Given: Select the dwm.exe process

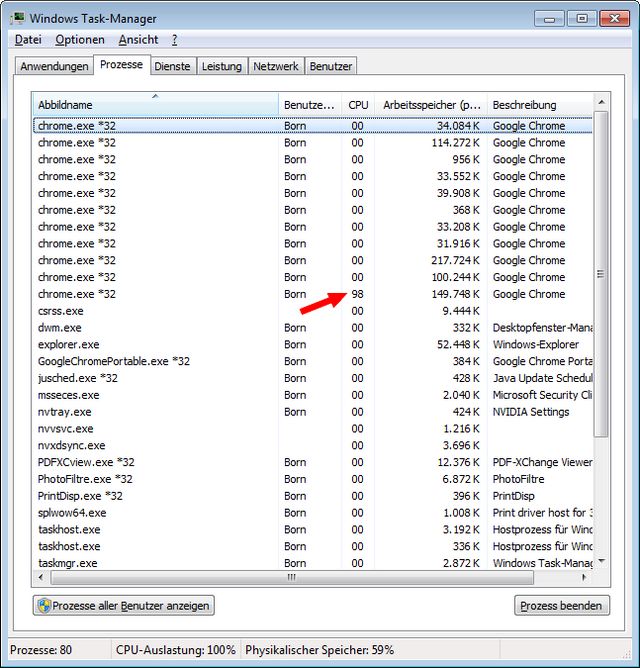Looking at the screenshot, I should pyautogui.click(x=312, y=328).
